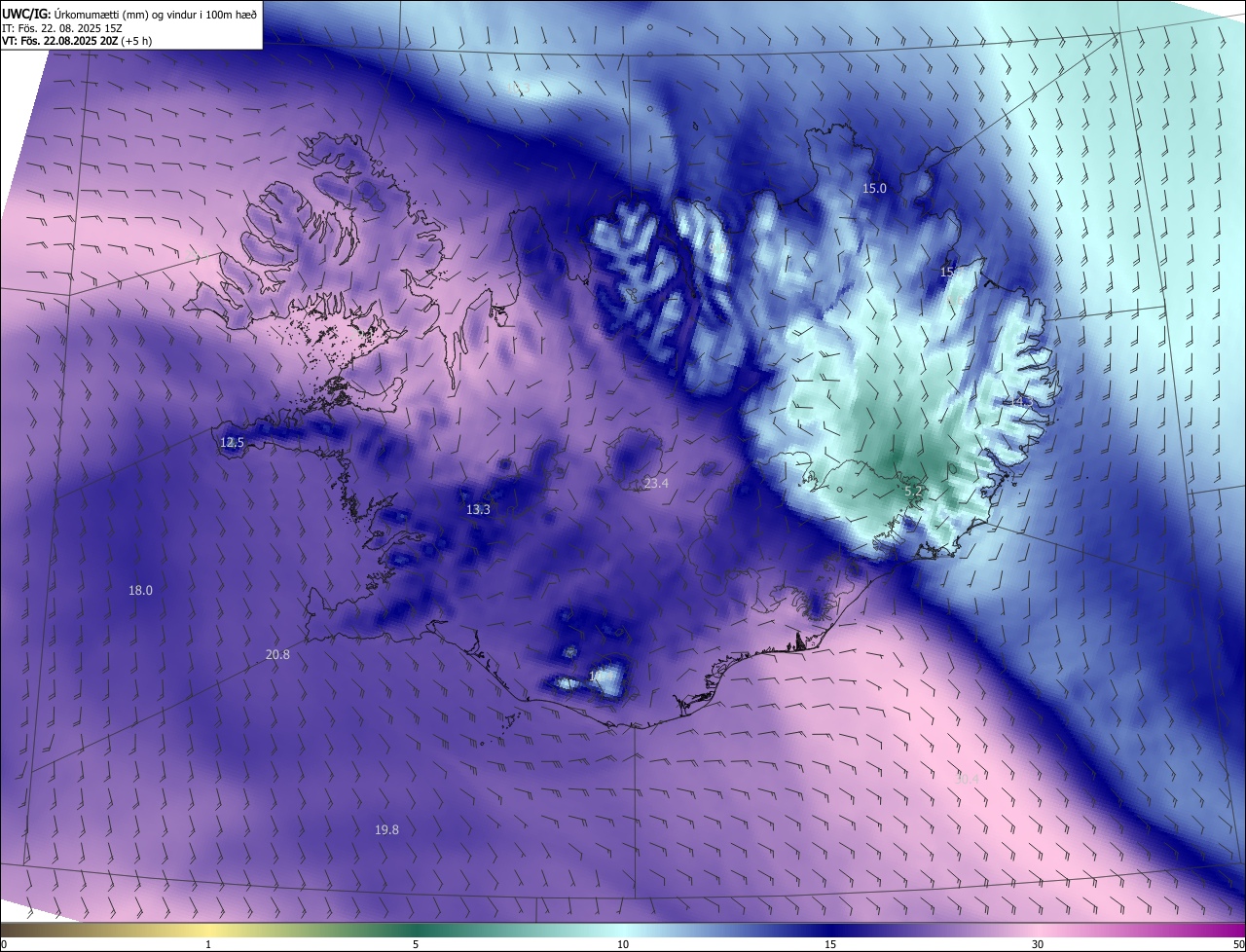
Task: Click the 30 label on the color scale
Action: pos(1038,945)
